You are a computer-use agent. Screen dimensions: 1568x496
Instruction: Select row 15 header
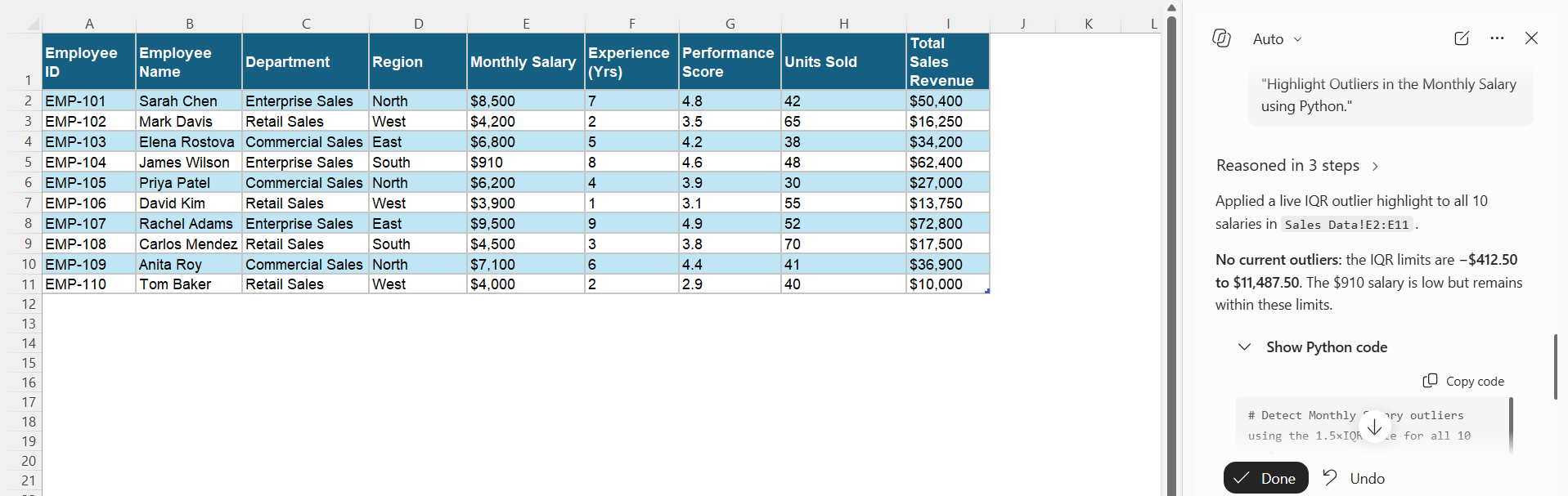point(28,363)
